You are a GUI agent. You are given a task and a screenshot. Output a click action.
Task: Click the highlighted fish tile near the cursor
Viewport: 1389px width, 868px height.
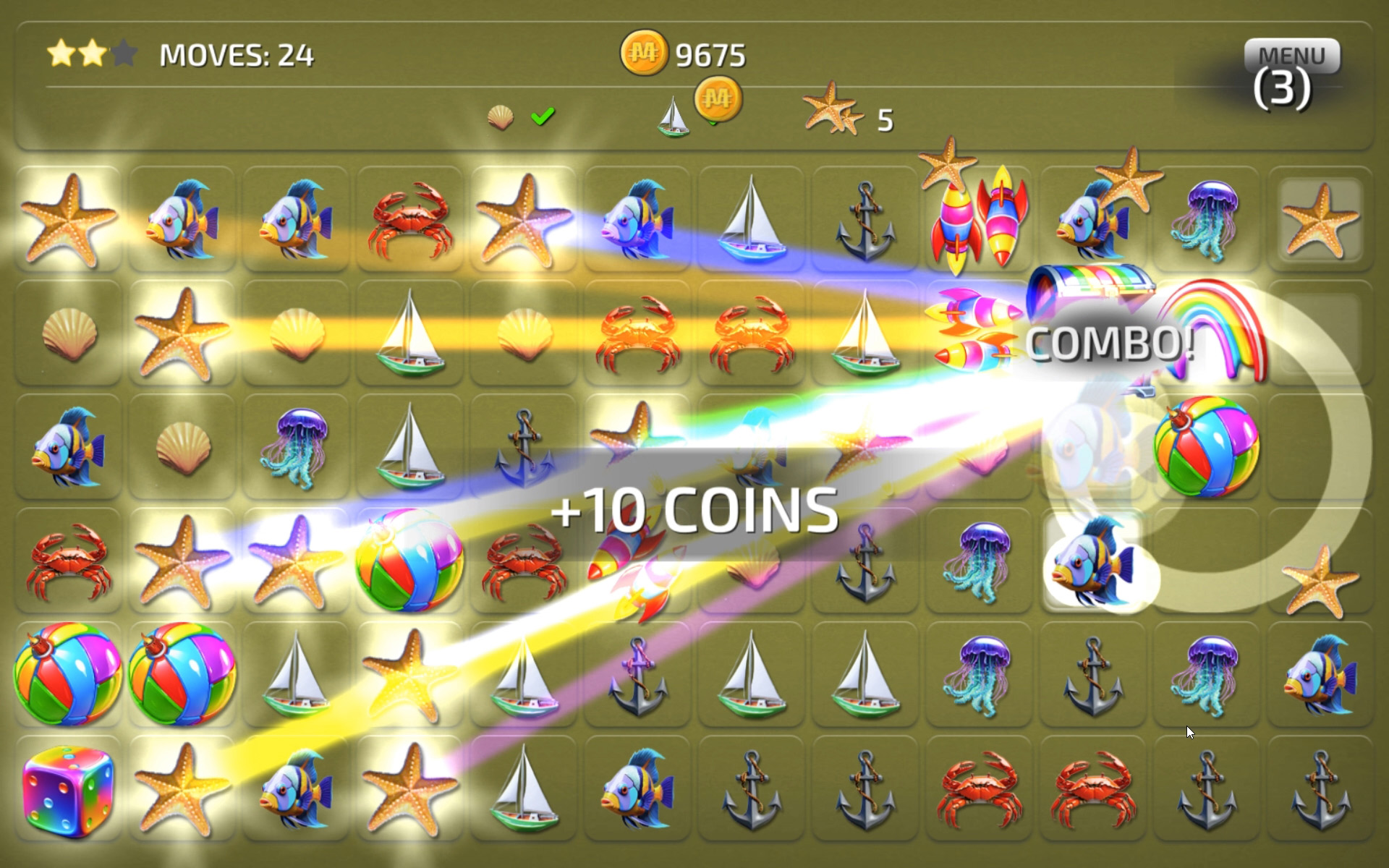pos(1092,560)
